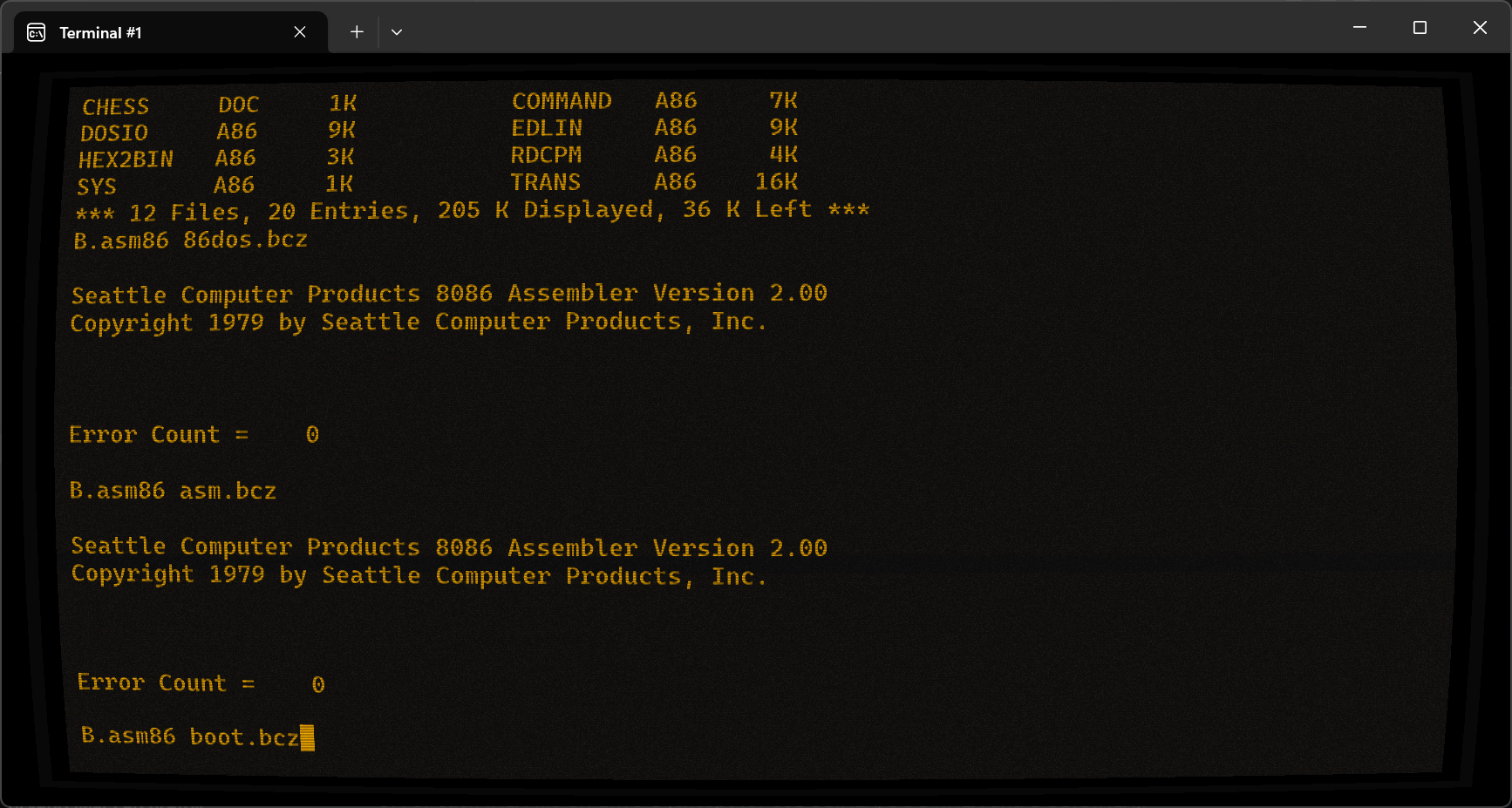The image size is (1512, 808).
Task: Click the Copyright 1979 line below the 86dos.bcz banner
Action: pyautogui.click(x=419, y=323)
